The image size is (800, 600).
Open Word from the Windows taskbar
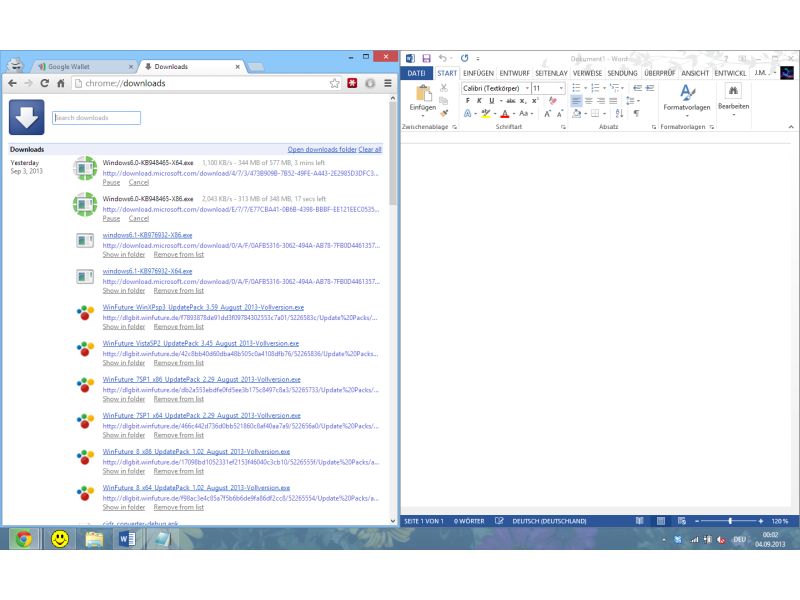click(x=127, y=538)
